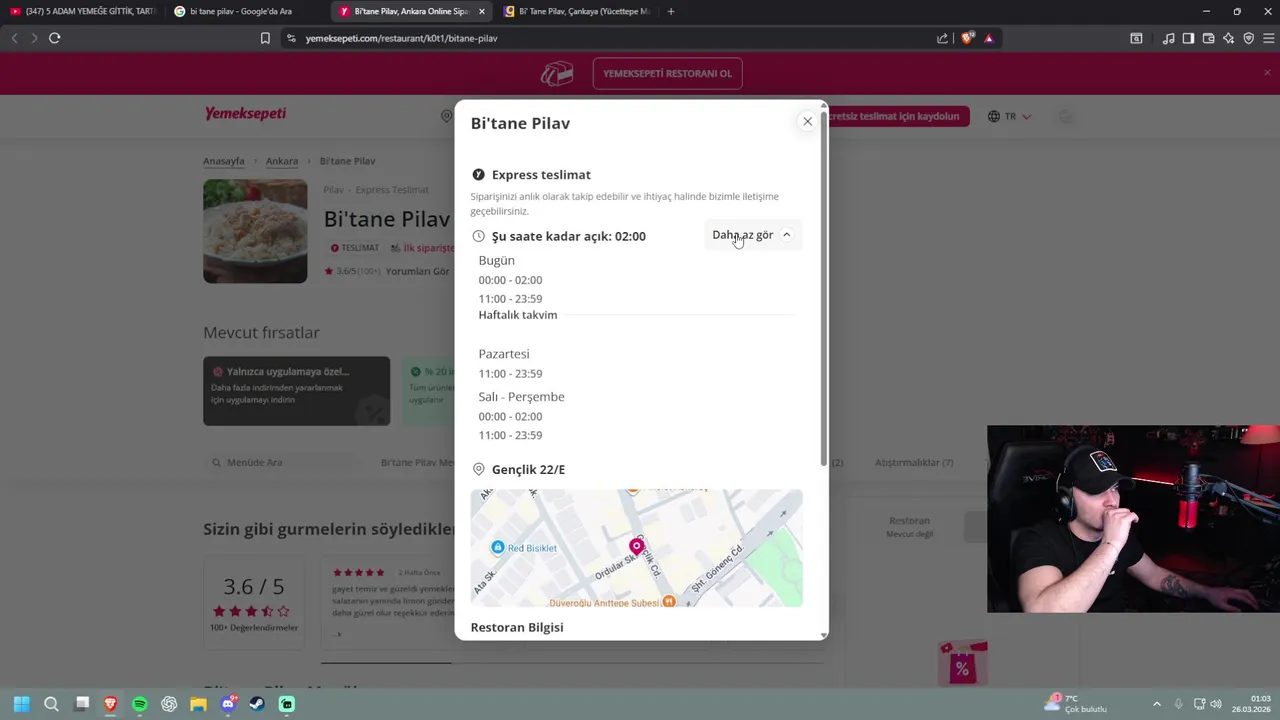
Task: Click the dialog's vertical scrollbar
Action: (824, 290)
